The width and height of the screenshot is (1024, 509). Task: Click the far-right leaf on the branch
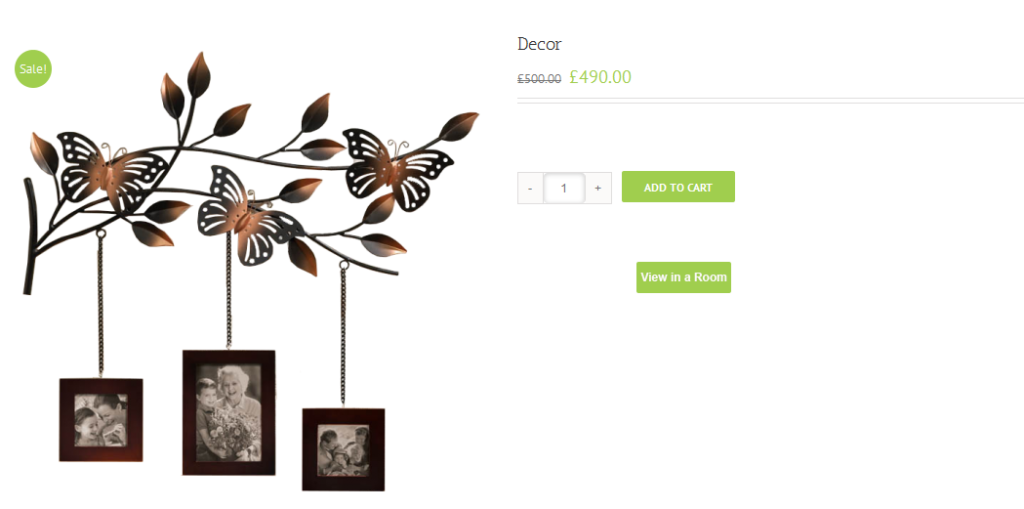click(458, 126)
